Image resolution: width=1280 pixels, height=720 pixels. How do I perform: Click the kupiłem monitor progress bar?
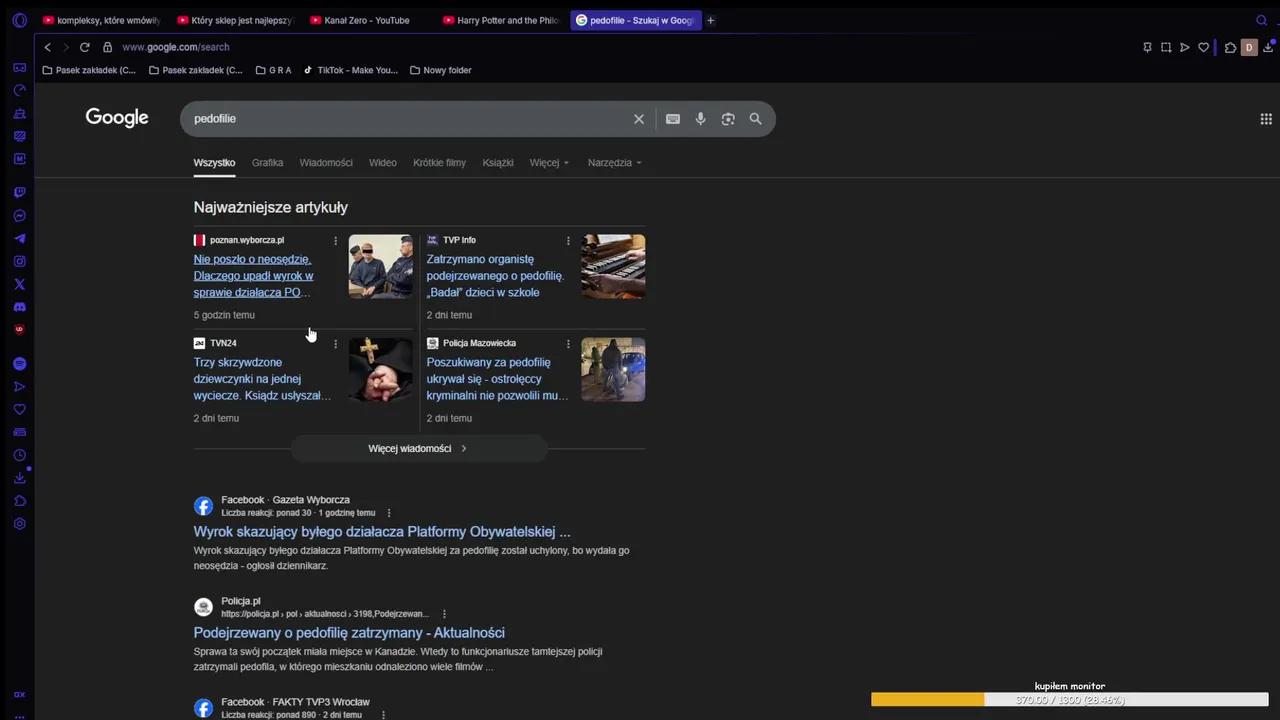tap(1070, 700)
